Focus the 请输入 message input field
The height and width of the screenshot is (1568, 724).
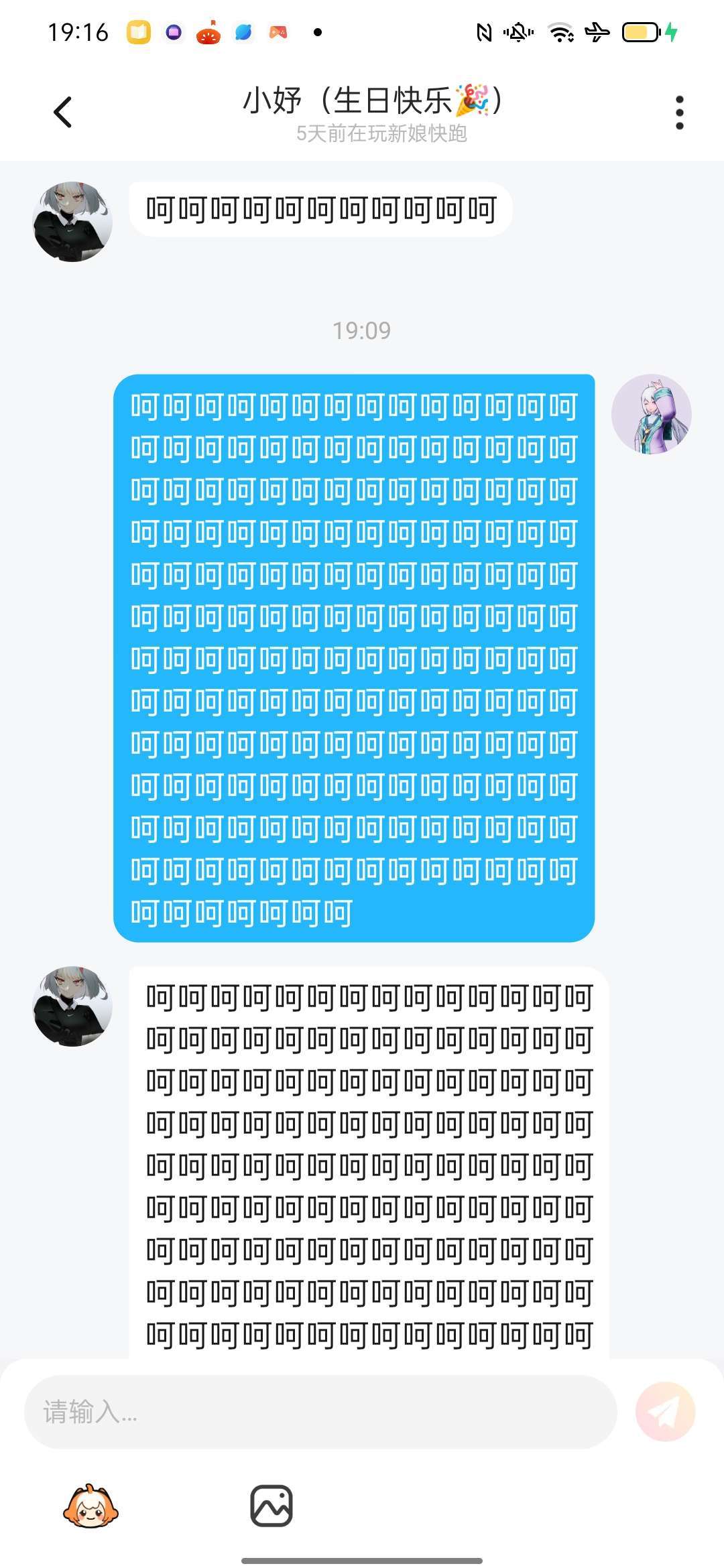(320, 1412)
